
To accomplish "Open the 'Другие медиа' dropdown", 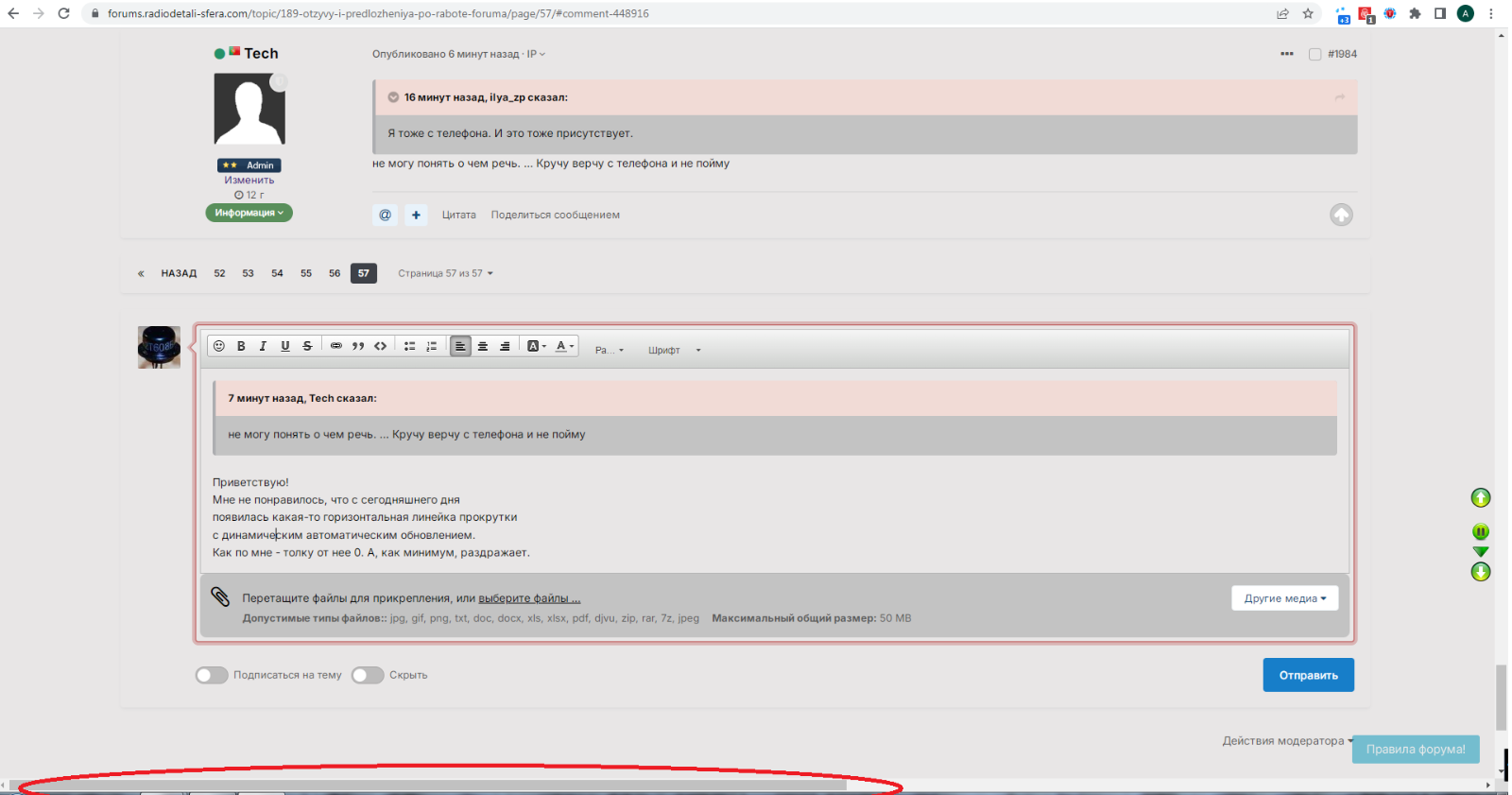I will [1284, 598].
